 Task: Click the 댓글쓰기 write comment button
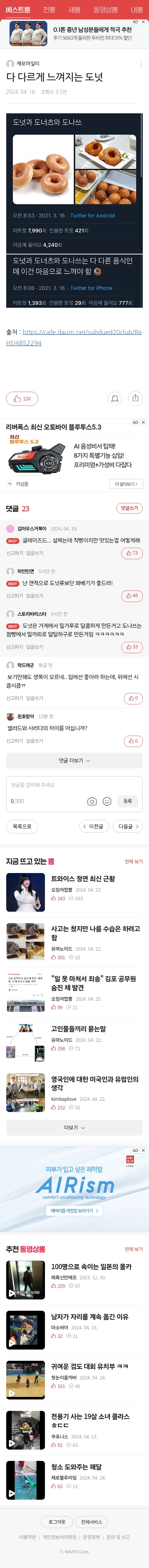pyautogui.click(x=130, y=508)
